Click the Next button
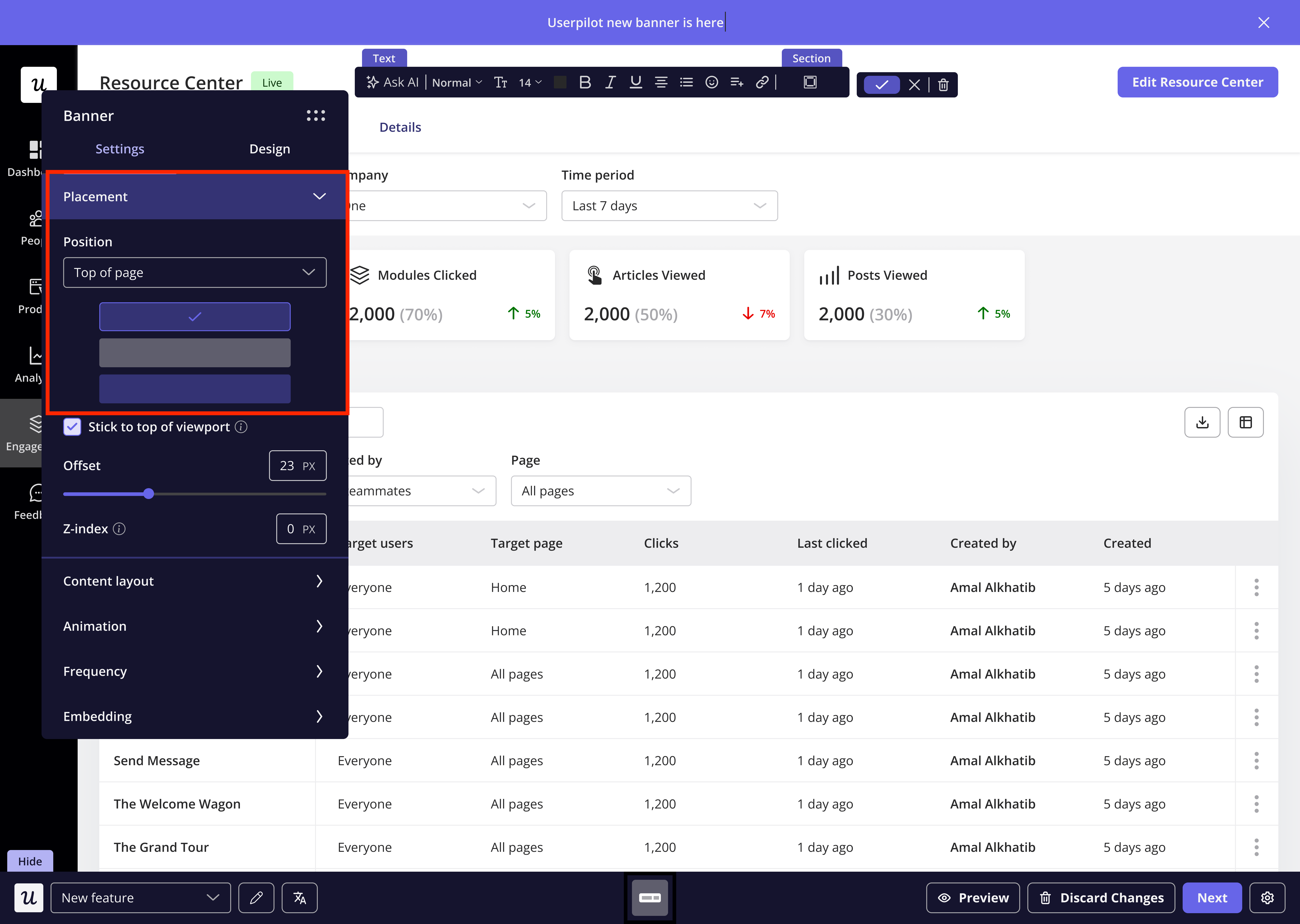 tap(1212, 898)
